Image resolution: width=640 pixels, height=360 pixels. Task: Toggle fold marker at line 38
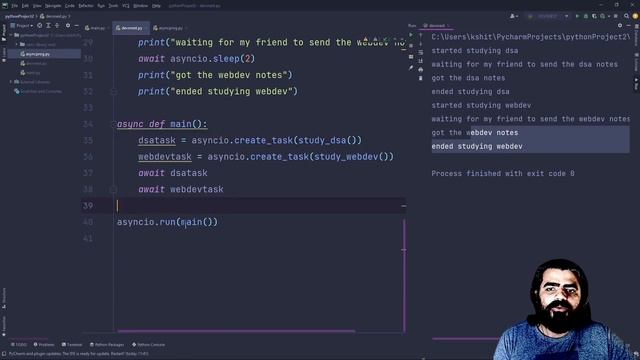[114, 189]
